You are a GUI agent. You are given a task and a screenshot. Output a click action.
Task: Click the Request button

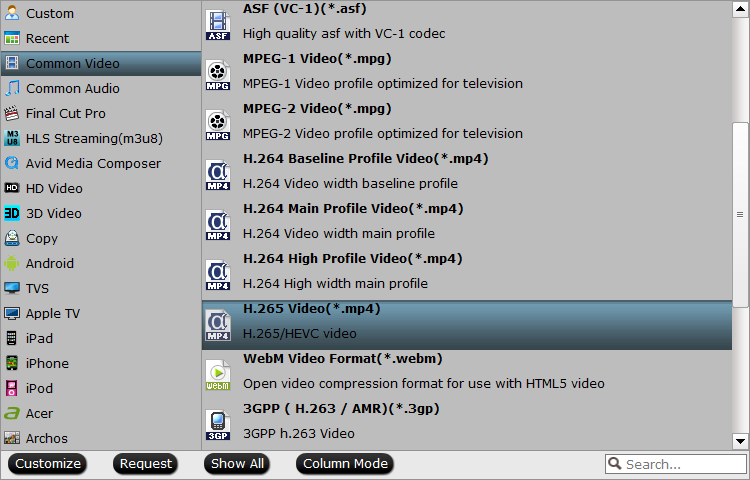(145, 464)
